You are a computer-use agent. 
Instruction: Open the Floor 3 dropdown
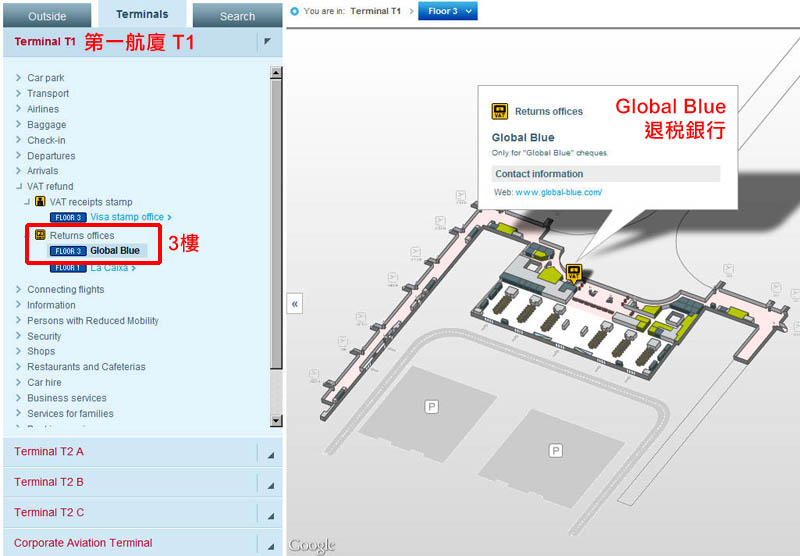(x=448, y=11)
